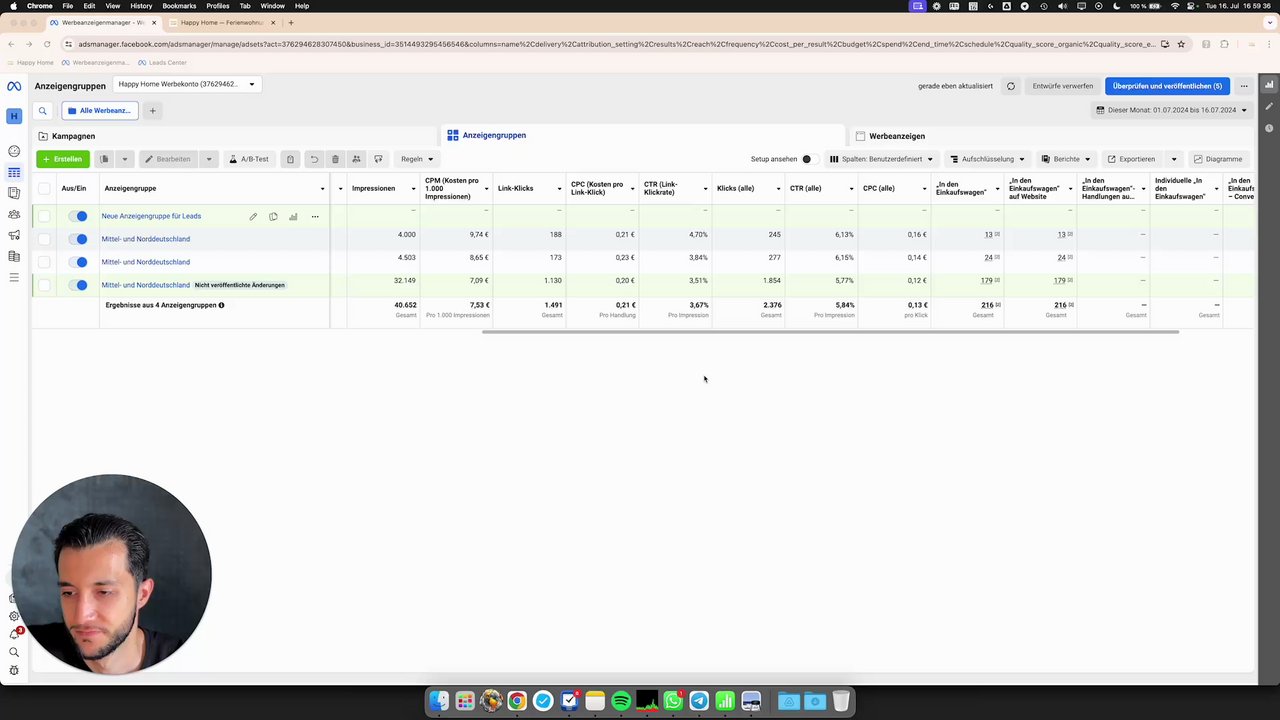The width and height of the screenshot is (1280, 720).
Task: Click Überprüfen und veröffentlichen (5) button
Action: tap(1167, 86)
